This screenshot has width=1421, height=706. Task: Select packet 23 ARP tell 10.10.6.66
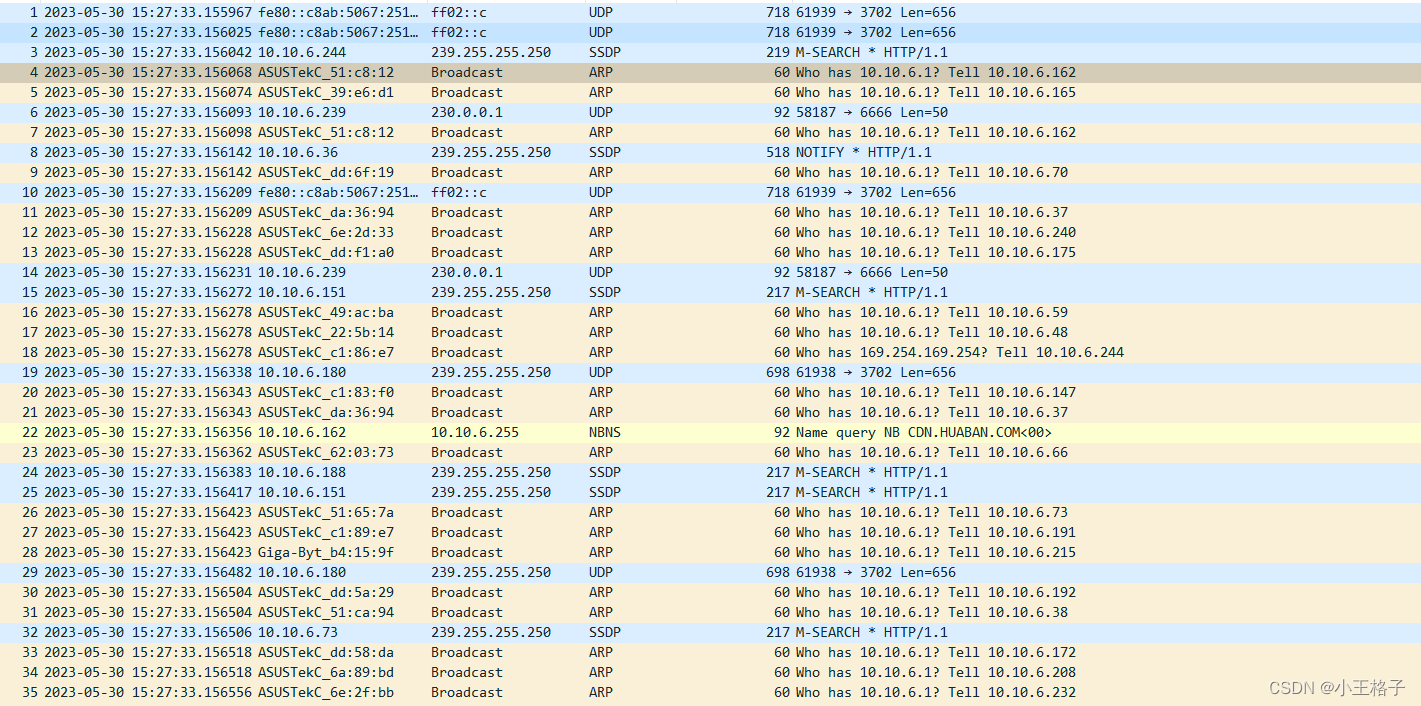[x=710, y=452]
